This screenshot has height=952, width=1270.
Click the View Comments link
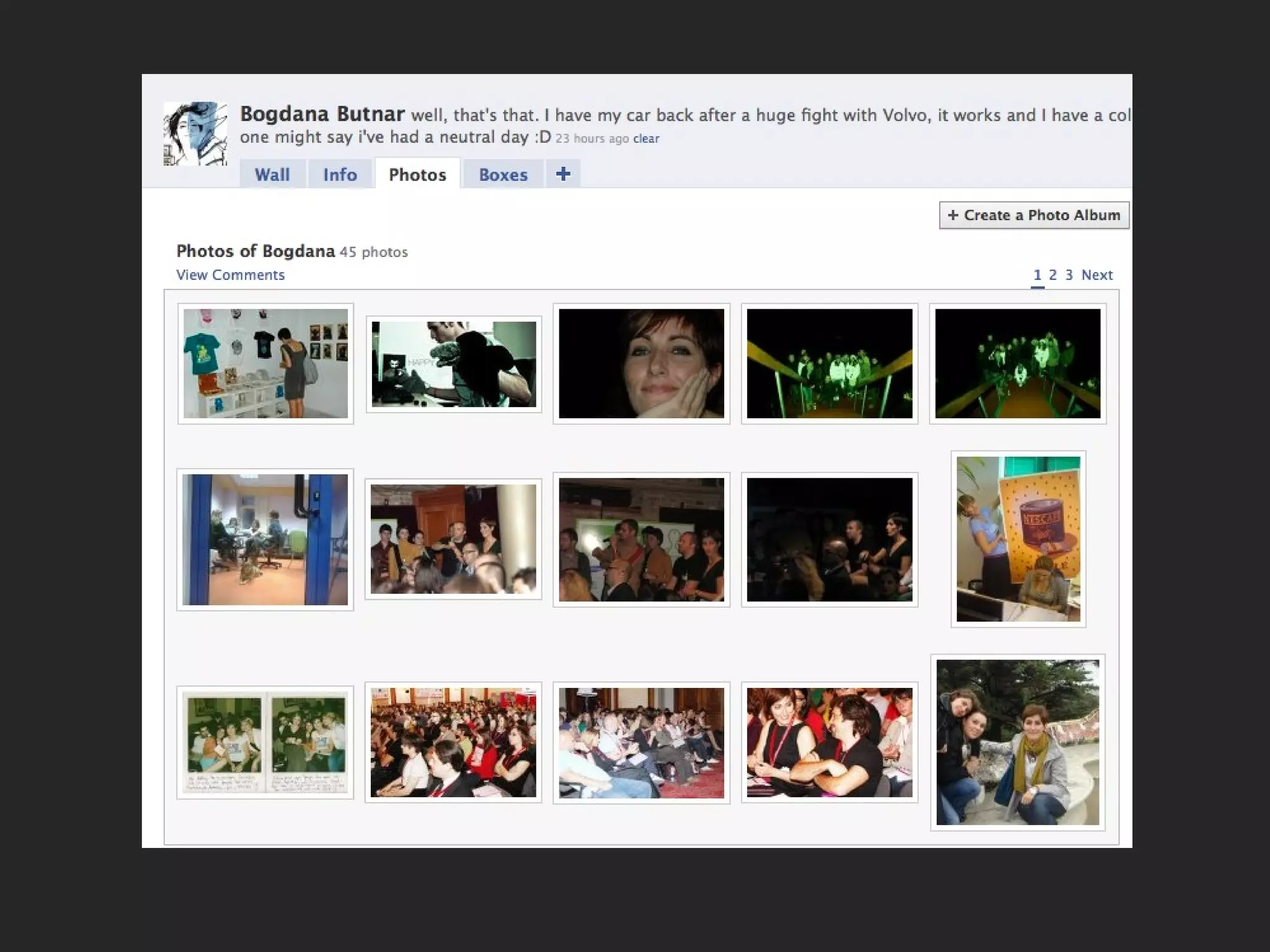point(230,275)
